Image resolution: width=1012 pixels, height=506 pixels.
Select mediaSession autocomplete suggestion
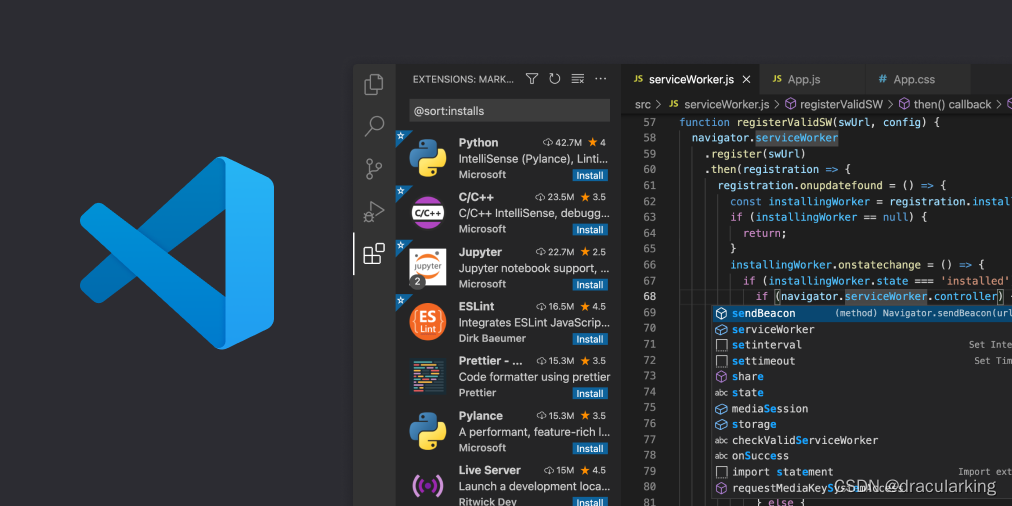pos(862,409)
